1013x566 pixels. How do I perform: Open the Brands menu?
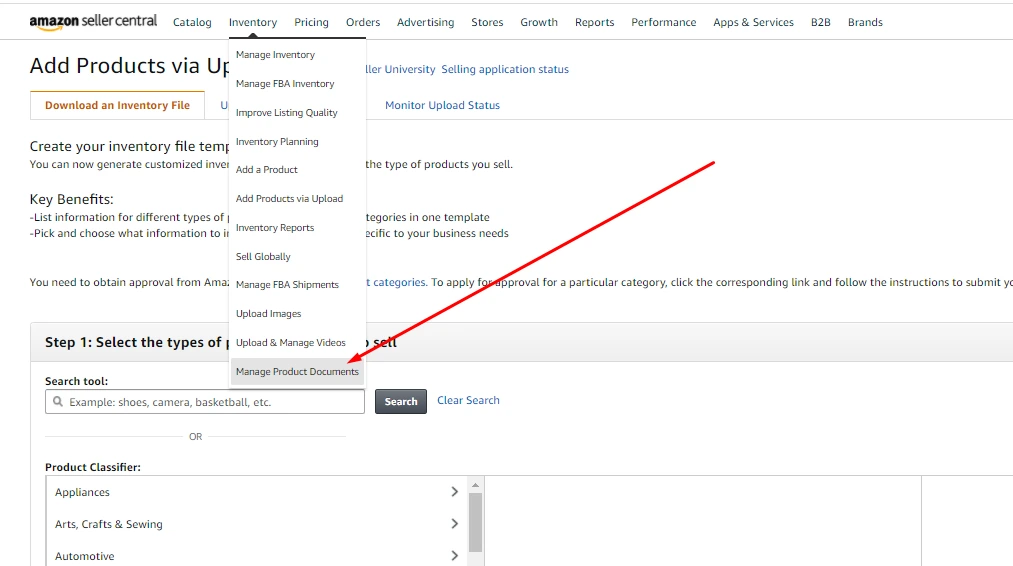pos(865,22)
